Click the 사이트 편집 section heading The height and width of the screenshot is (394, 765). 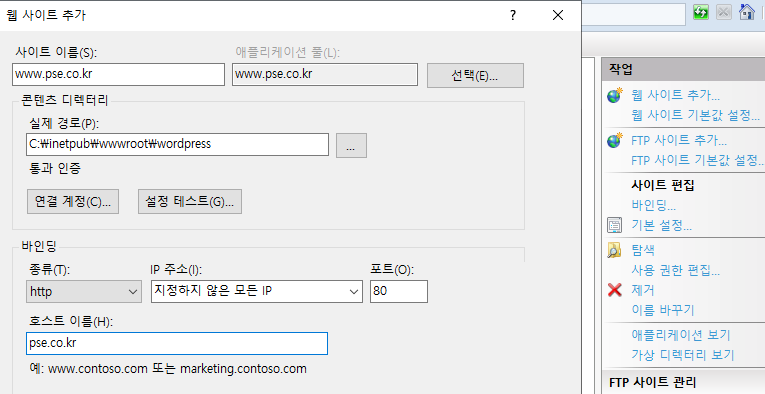[663, 185]
